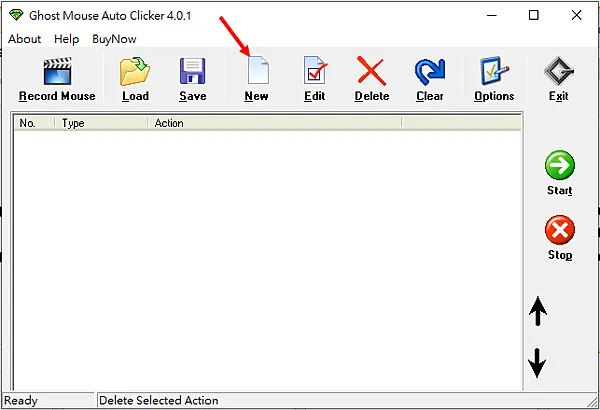Click the No. column header
Screen dimensions: 600x410
(x=34, y=123)
